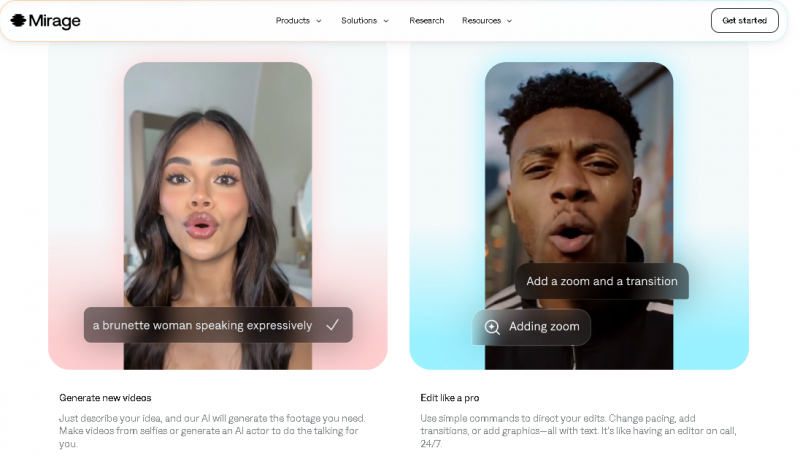Go to the Research page
This screenshot has width=800, height=456.
point(426,21)
